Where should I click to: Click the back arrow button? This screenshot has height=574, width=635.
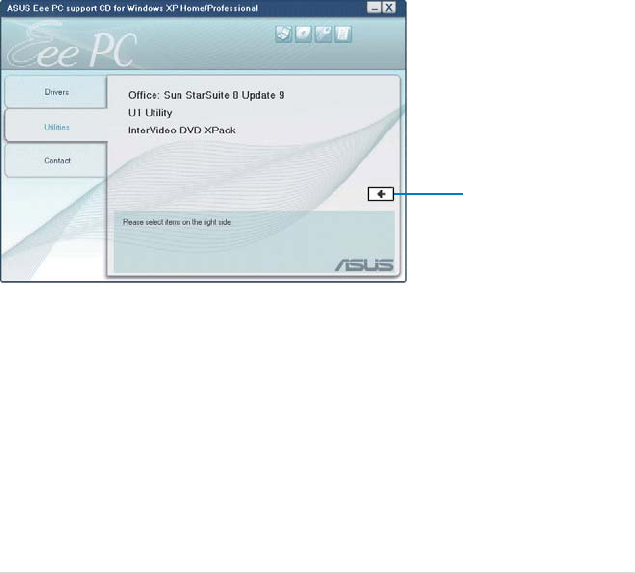[381, 194]
